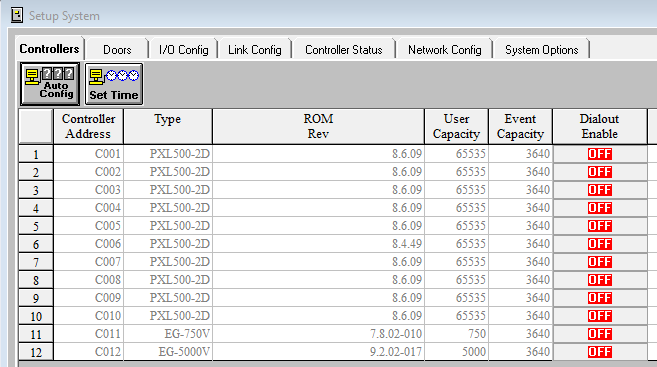
Task: Toggle Dialout Enable OFF for EG-5000V controller
Action: point(600,352)
